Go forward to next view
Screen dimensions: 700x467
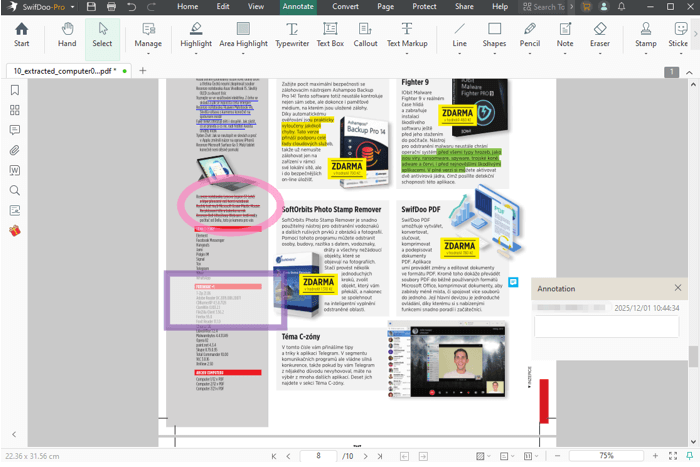click(x=423, y=456)
